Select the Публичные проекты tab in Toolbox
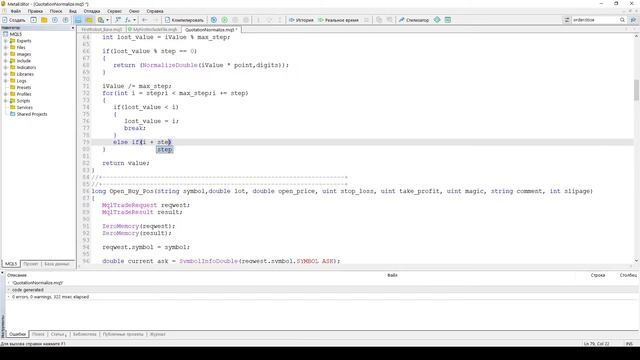Image resolution: width=640 pixels, height=360 pixels. pos(123,334)
